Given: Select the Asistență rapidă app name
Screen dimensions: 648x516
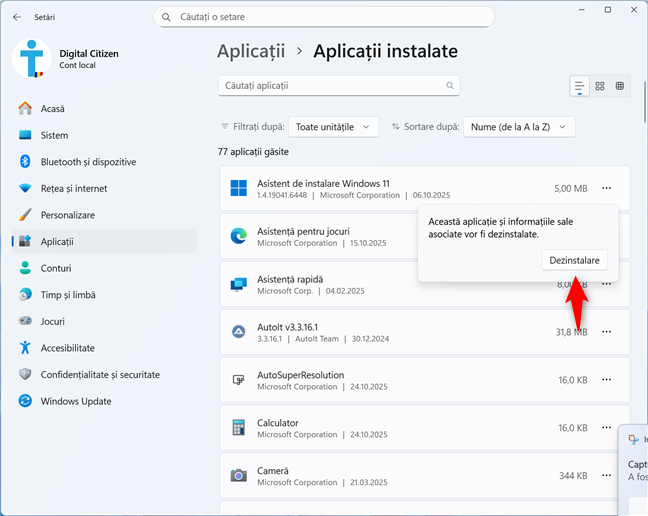Looking at the screenshot, I should (x=290, y=279).
